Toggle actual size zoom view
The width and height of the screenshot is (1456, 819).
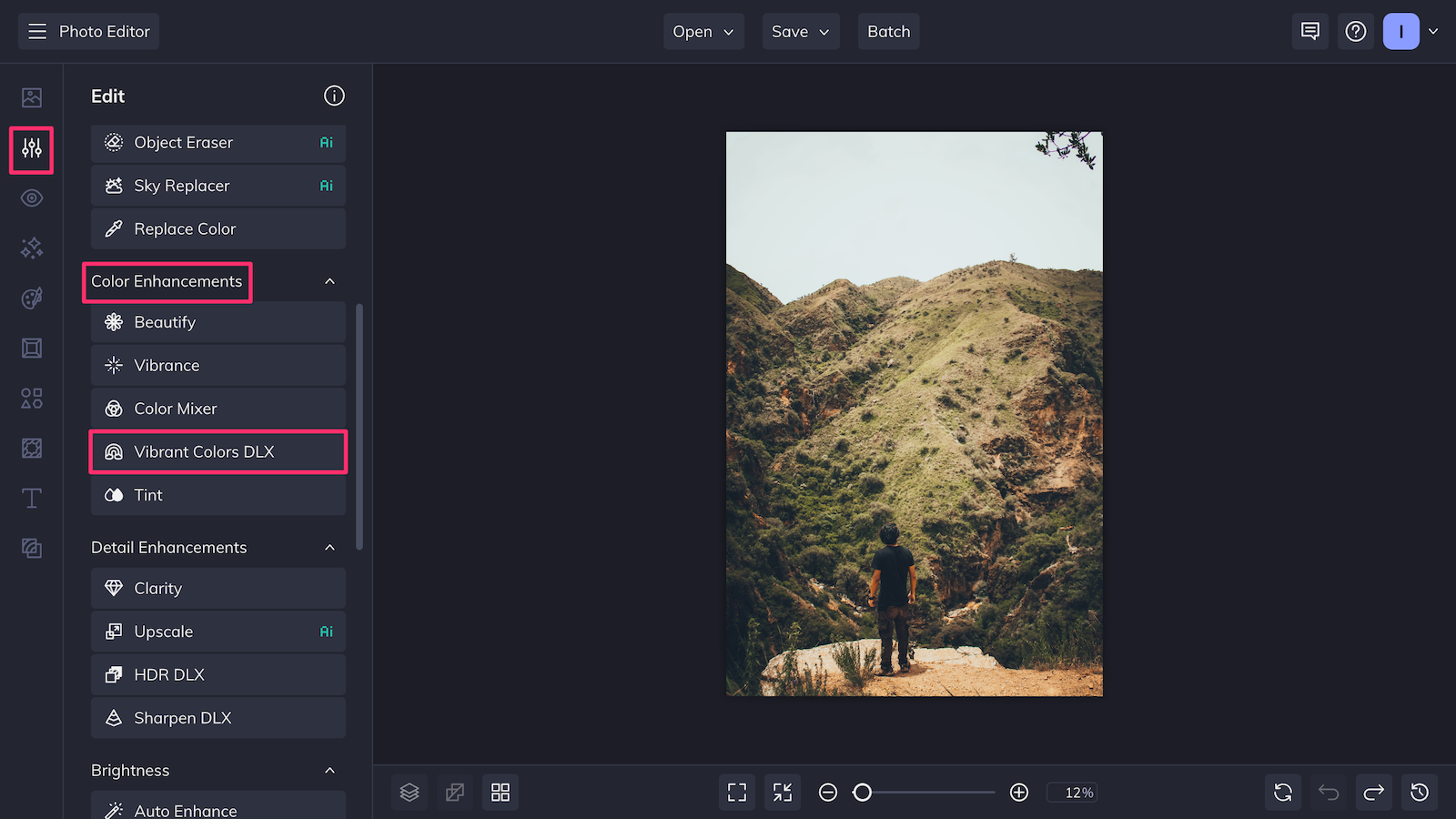782,792
